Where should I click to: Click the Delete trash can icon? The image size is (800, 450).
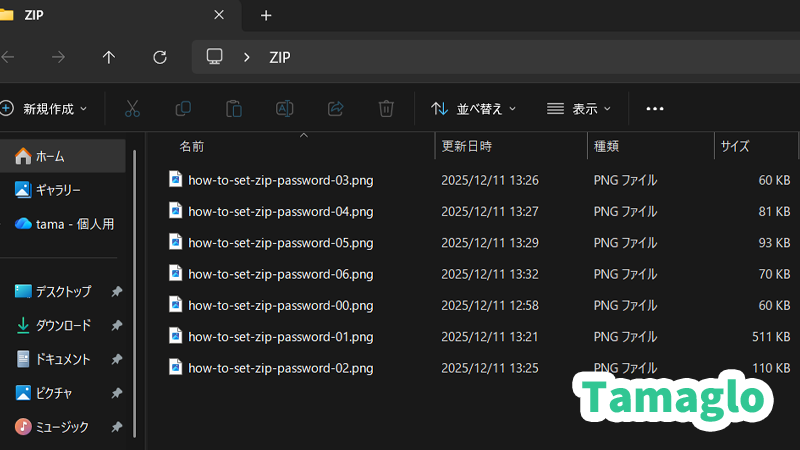pos(387,108)
